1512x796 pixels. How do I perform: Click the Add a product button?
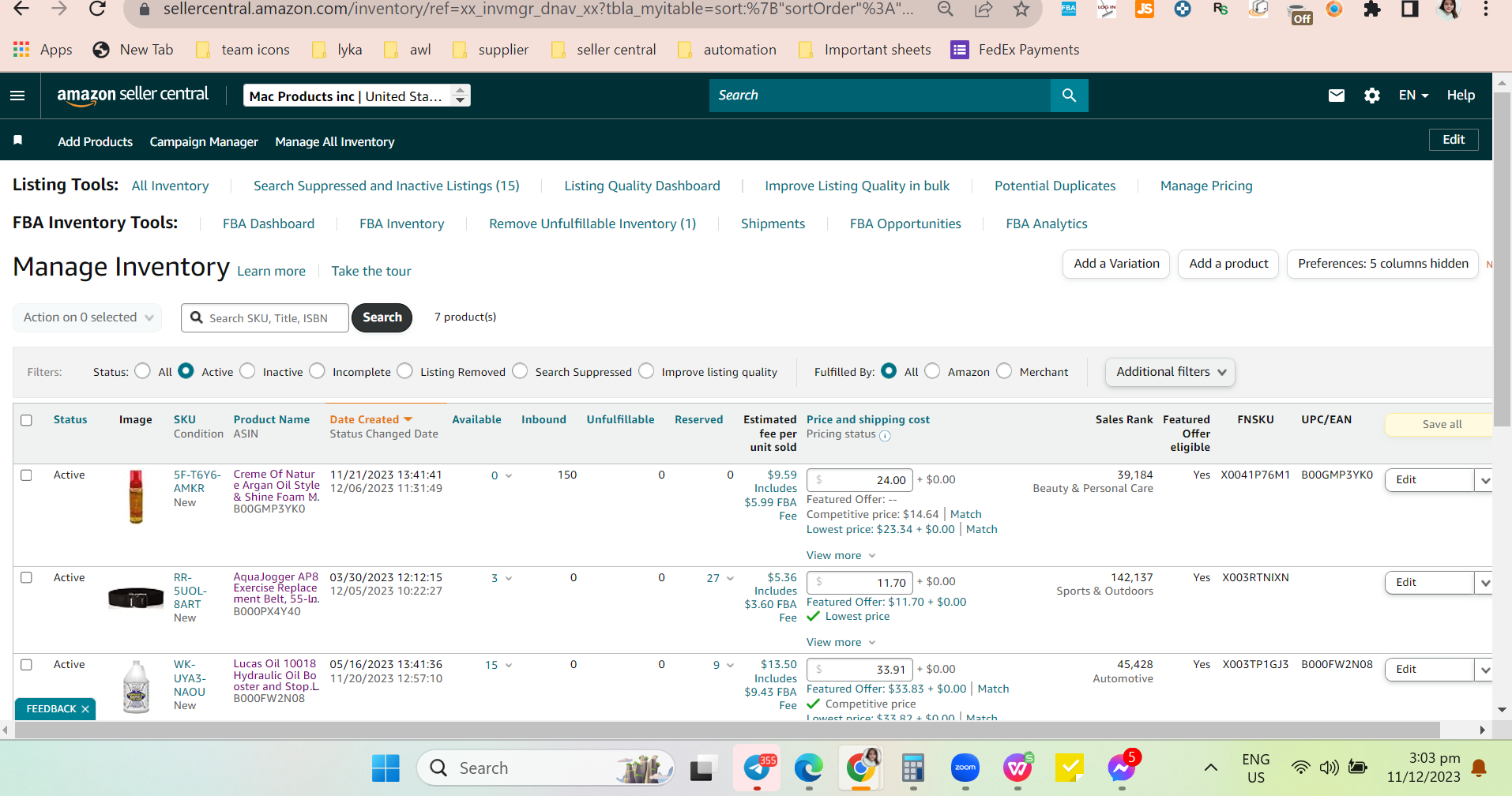(x=1228, y=264)
